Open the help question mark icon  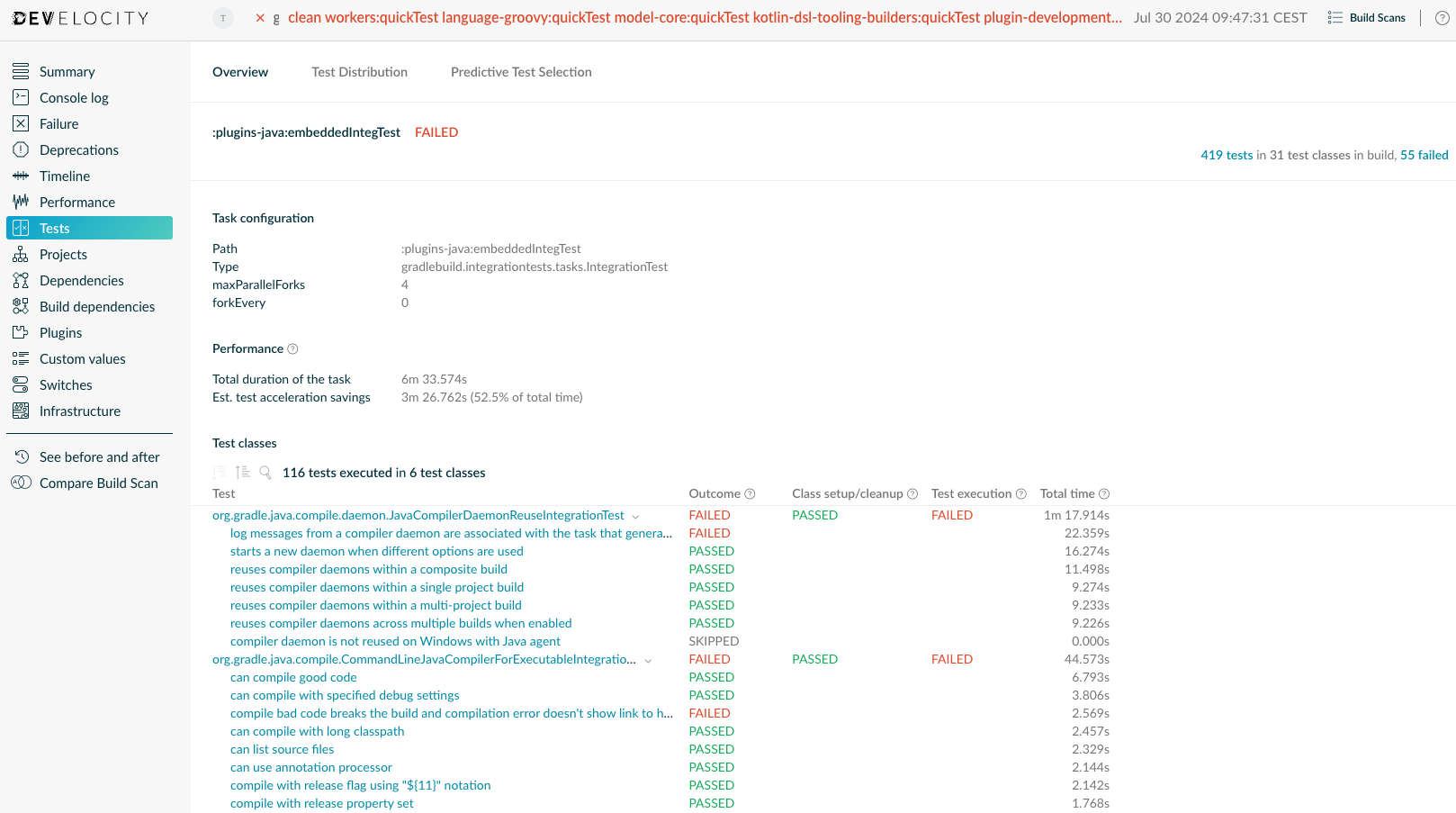(1442, 17)
